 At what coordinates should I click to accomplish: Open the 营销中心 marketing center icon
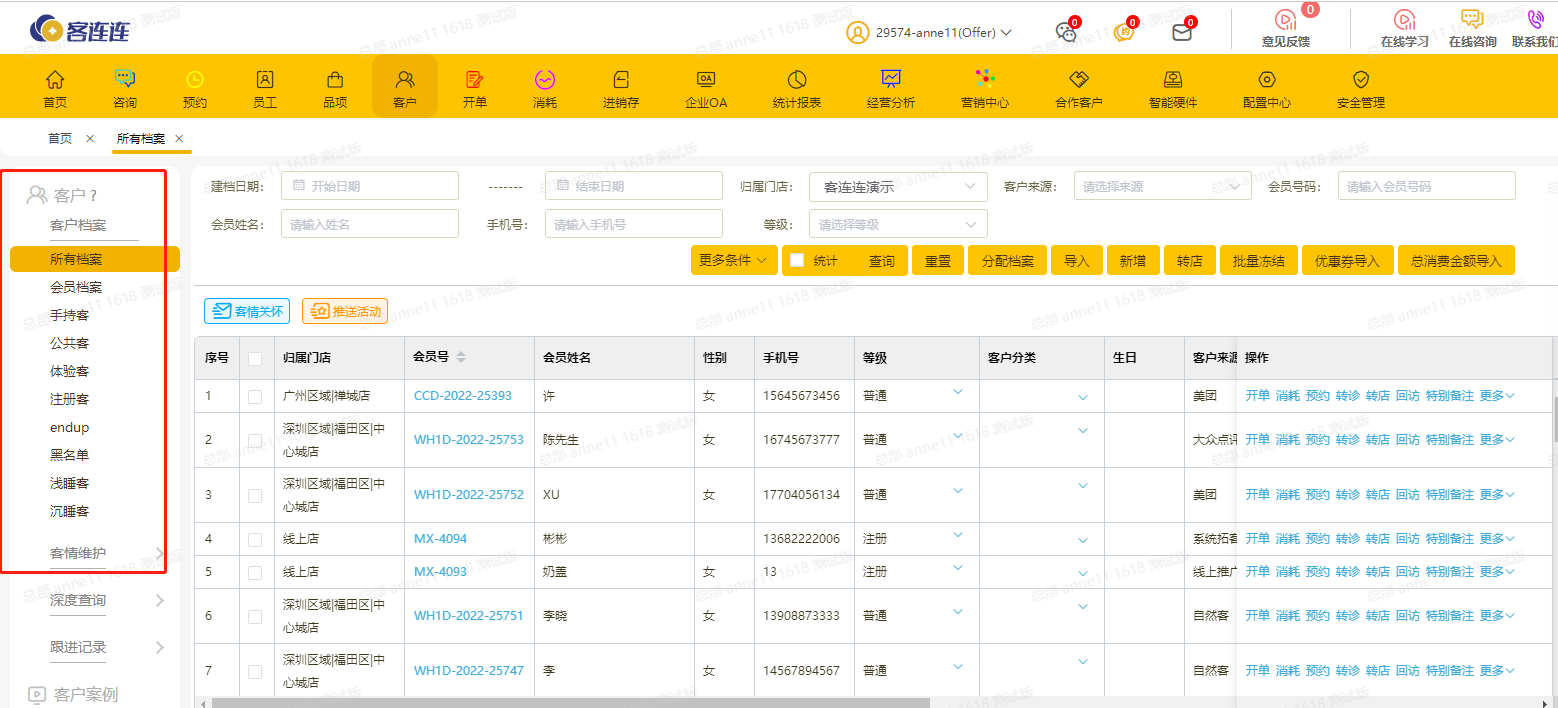click(985, 80)
